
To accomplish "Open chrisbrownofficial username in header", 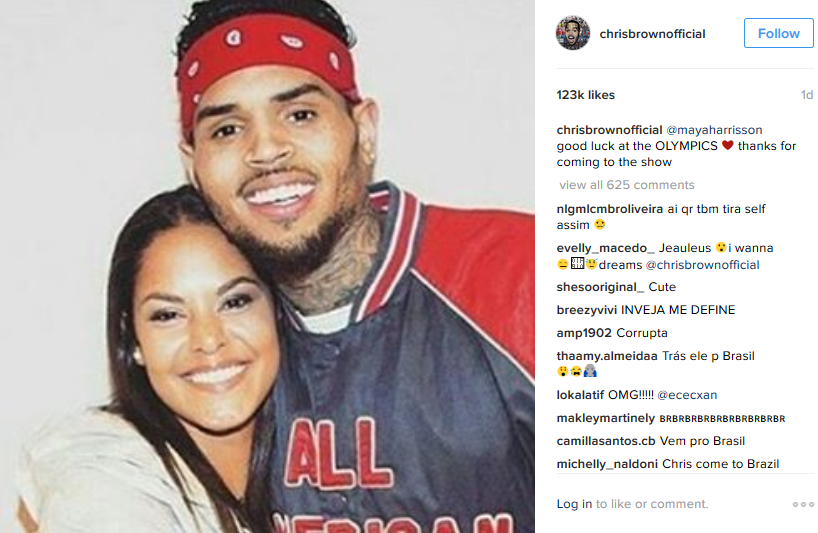I will [x=652, y=34].
